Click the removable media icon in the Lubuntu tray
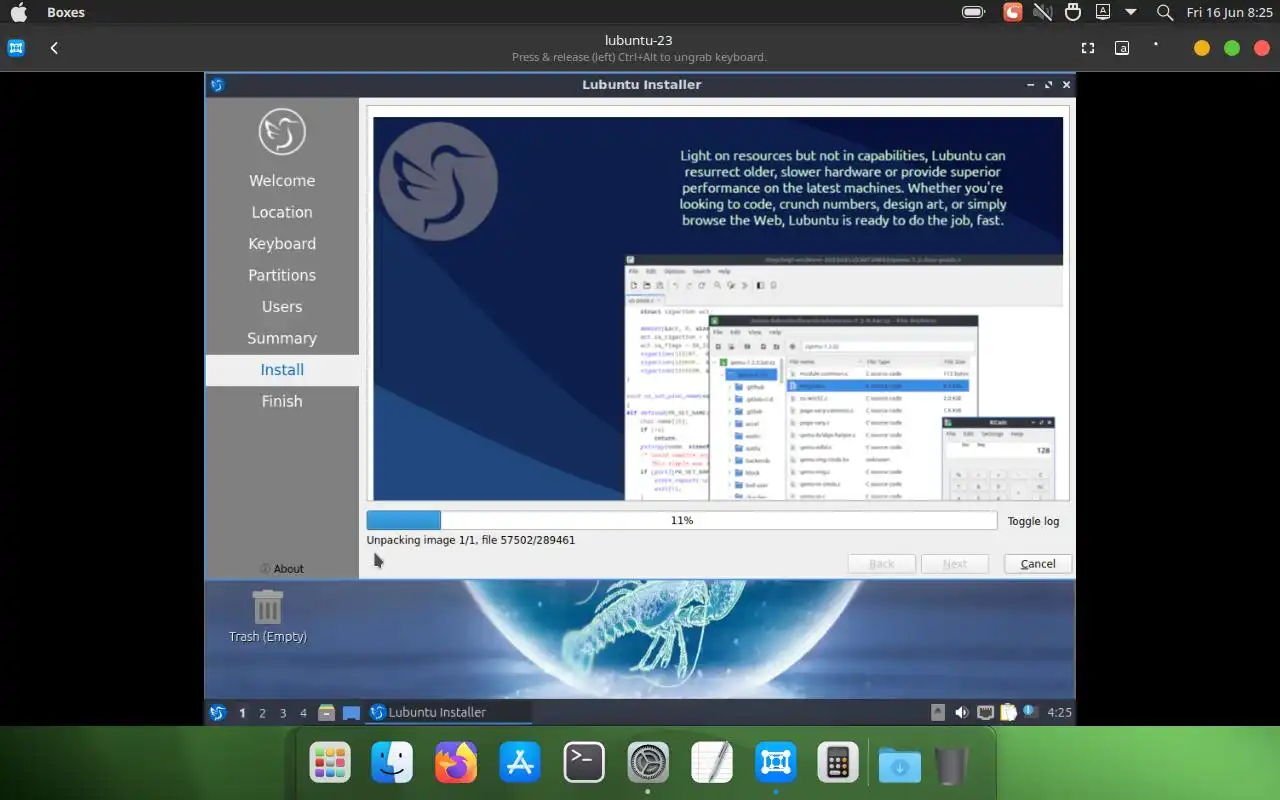Viewport: 1280px width, 800px height. coord(937,713)
